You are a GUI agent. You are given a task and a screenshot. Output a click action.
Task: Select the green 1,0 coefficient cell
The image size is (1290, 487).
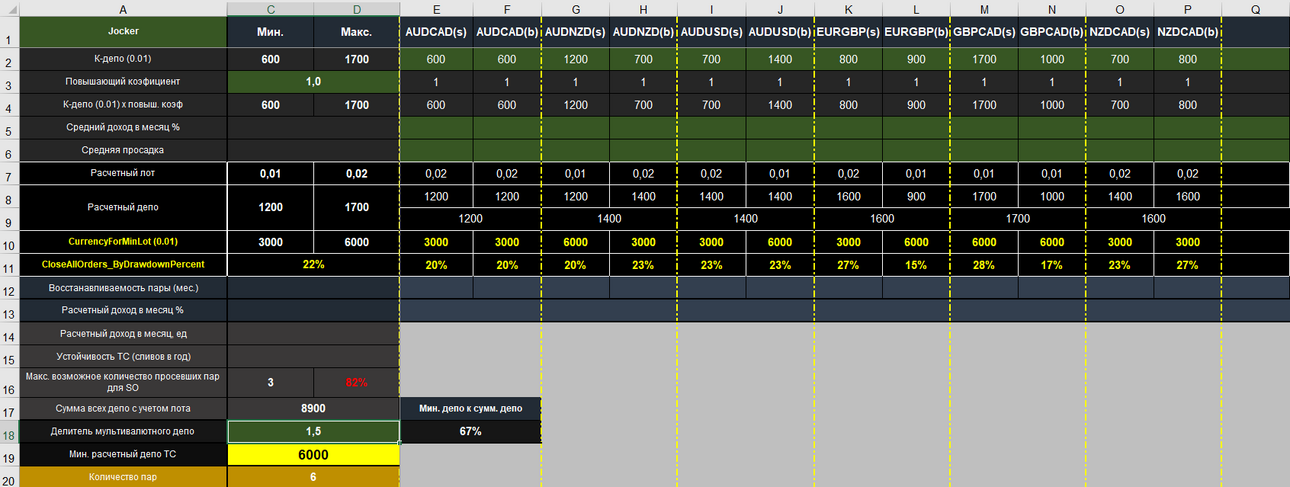pyautogui.click(x=313, y=81)
